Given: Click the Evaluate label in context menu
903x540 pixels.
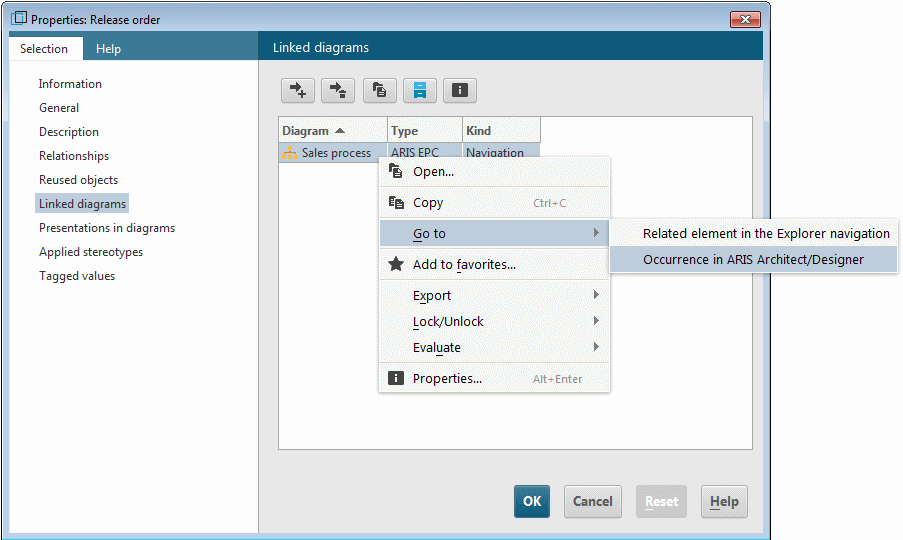Looking at the screenshot, I should point(437,348).
